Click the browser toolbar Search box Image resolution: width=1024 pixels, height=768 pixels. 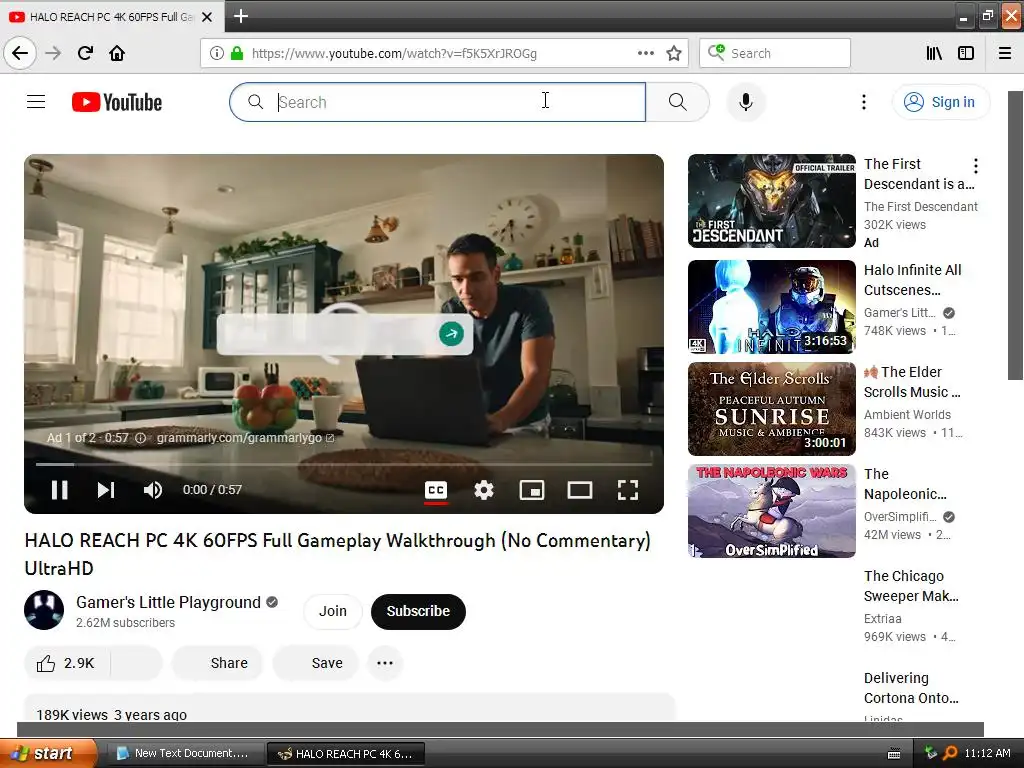pos(775,53)
